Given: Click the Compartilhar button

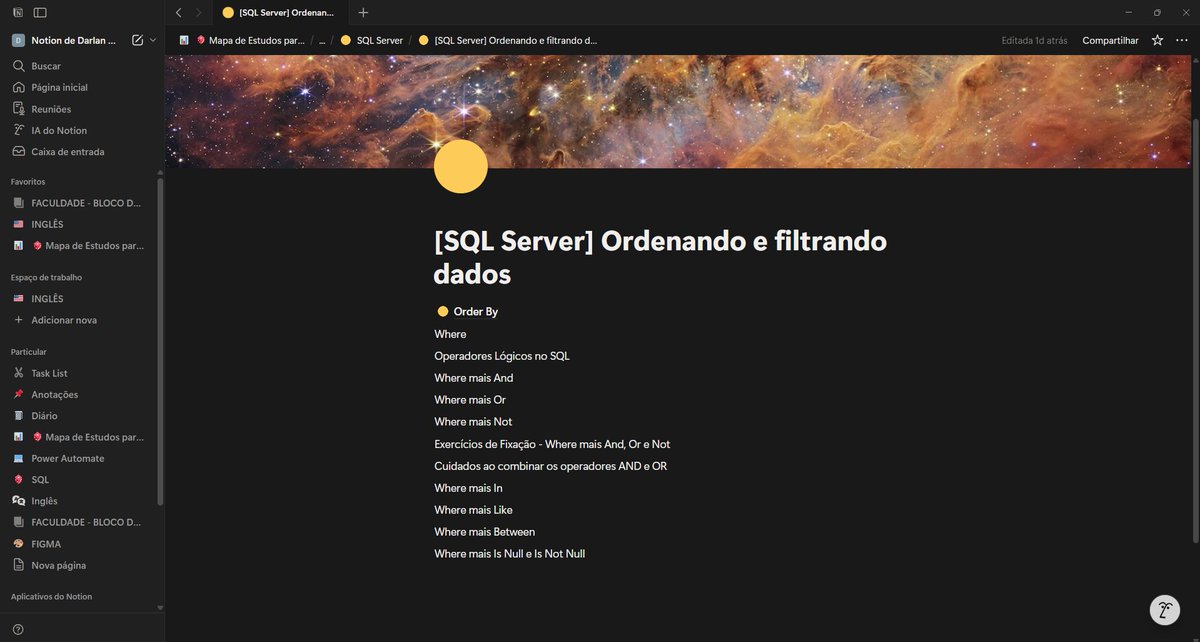Looking at the screenshot, I should tap(1110, 40).
